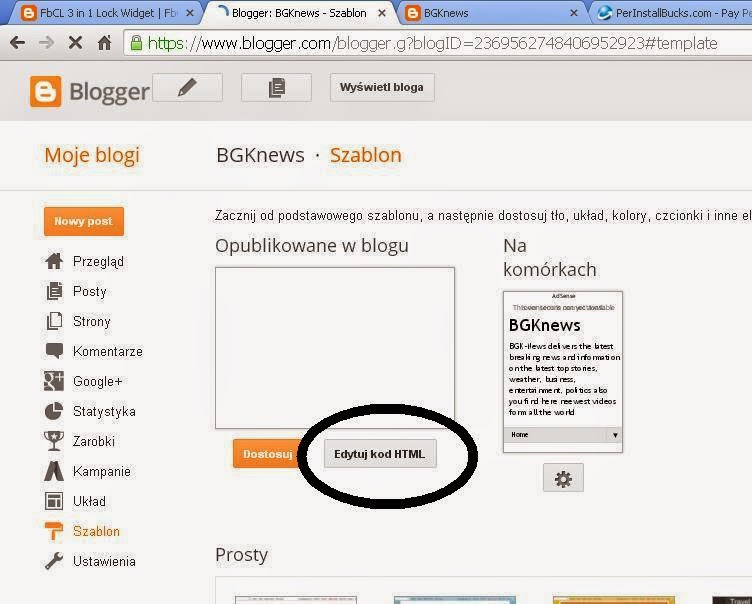Click the Zarobki trophy icon

pyautogui.click(x=54, y=441)
